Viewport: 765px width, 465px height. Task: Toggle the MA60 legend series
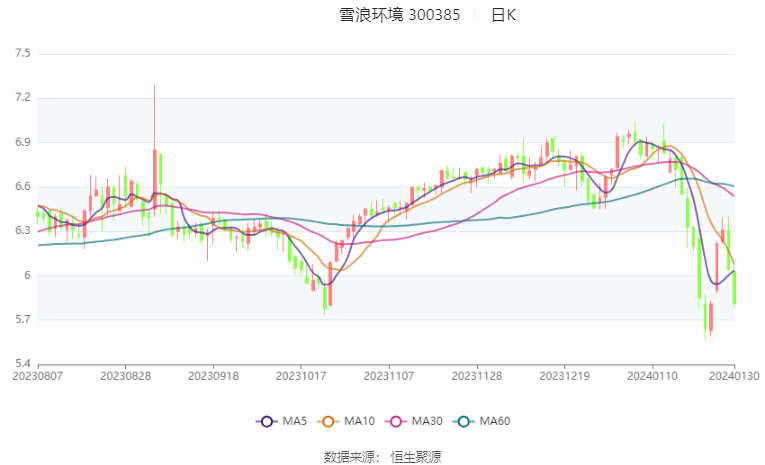pyautogui.click(x=482, y=421)
